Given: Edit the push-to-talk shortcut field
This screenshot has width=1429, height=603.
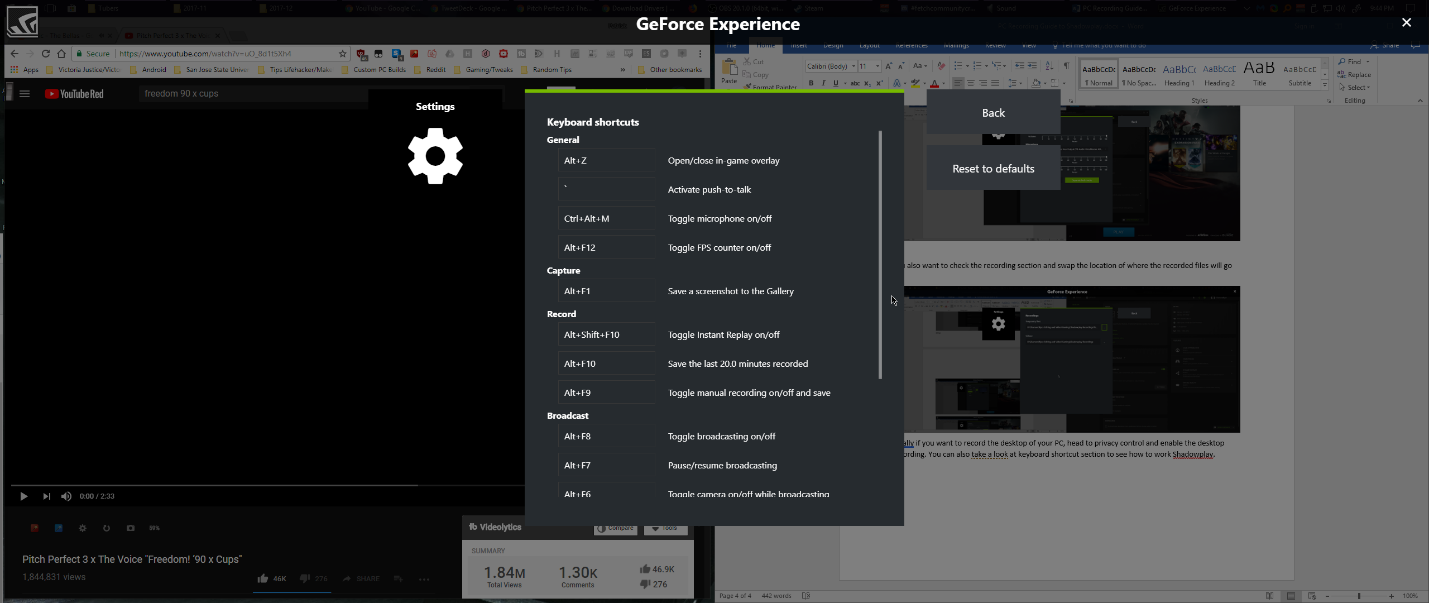Looking at the screenshot, I should [607, 190].
